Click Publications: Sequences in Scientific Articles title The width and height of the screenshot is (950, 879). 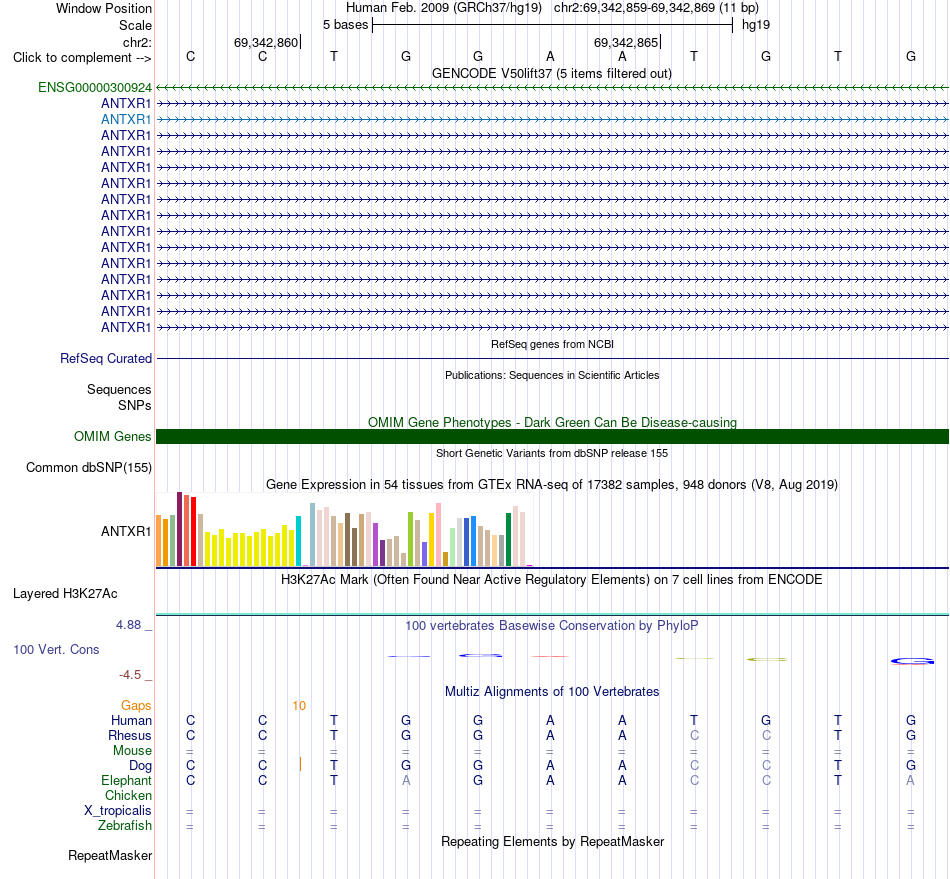[x=552, y=375]
